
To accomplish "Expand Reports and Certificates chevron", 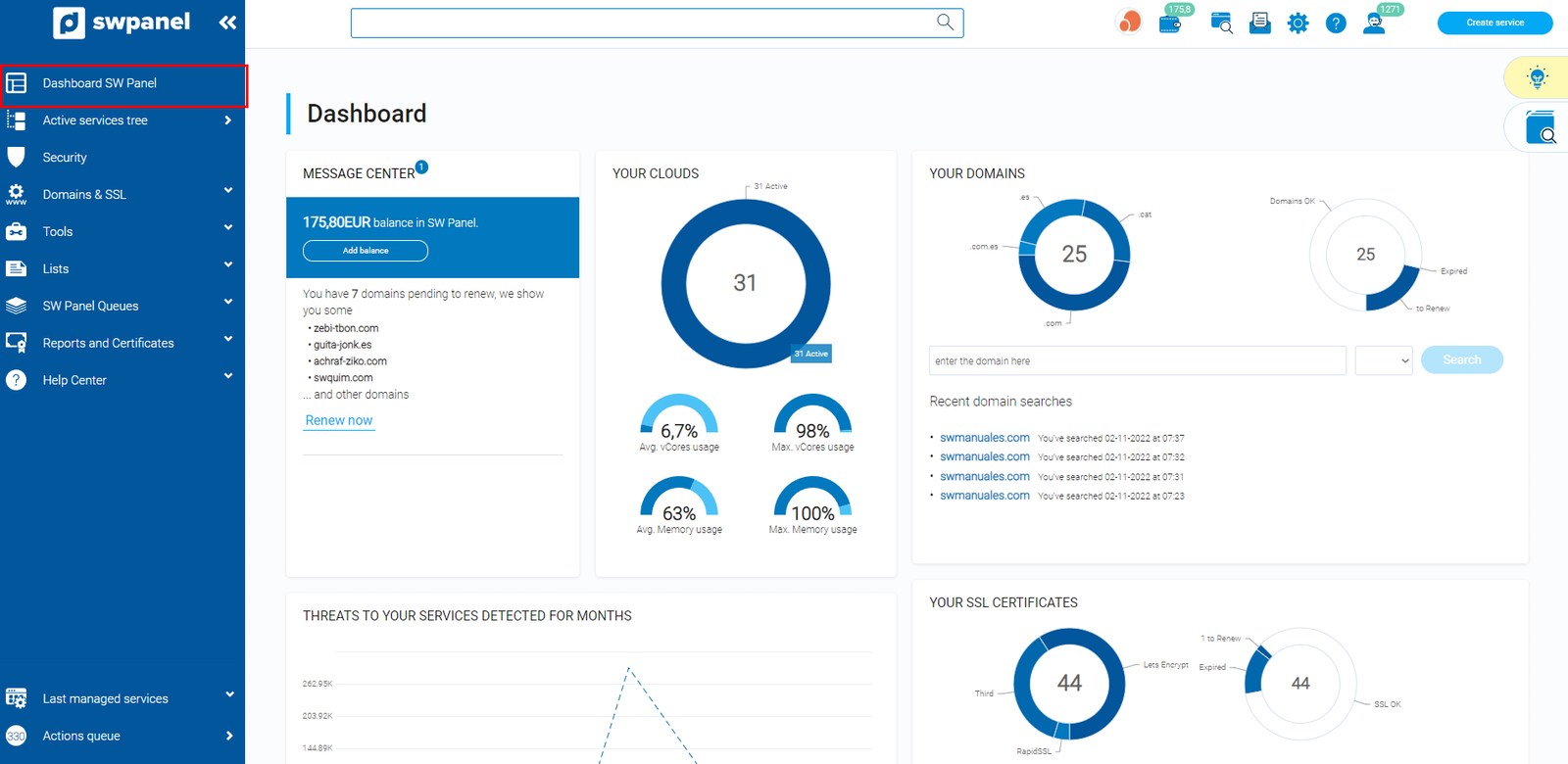I will click(227, 339).
